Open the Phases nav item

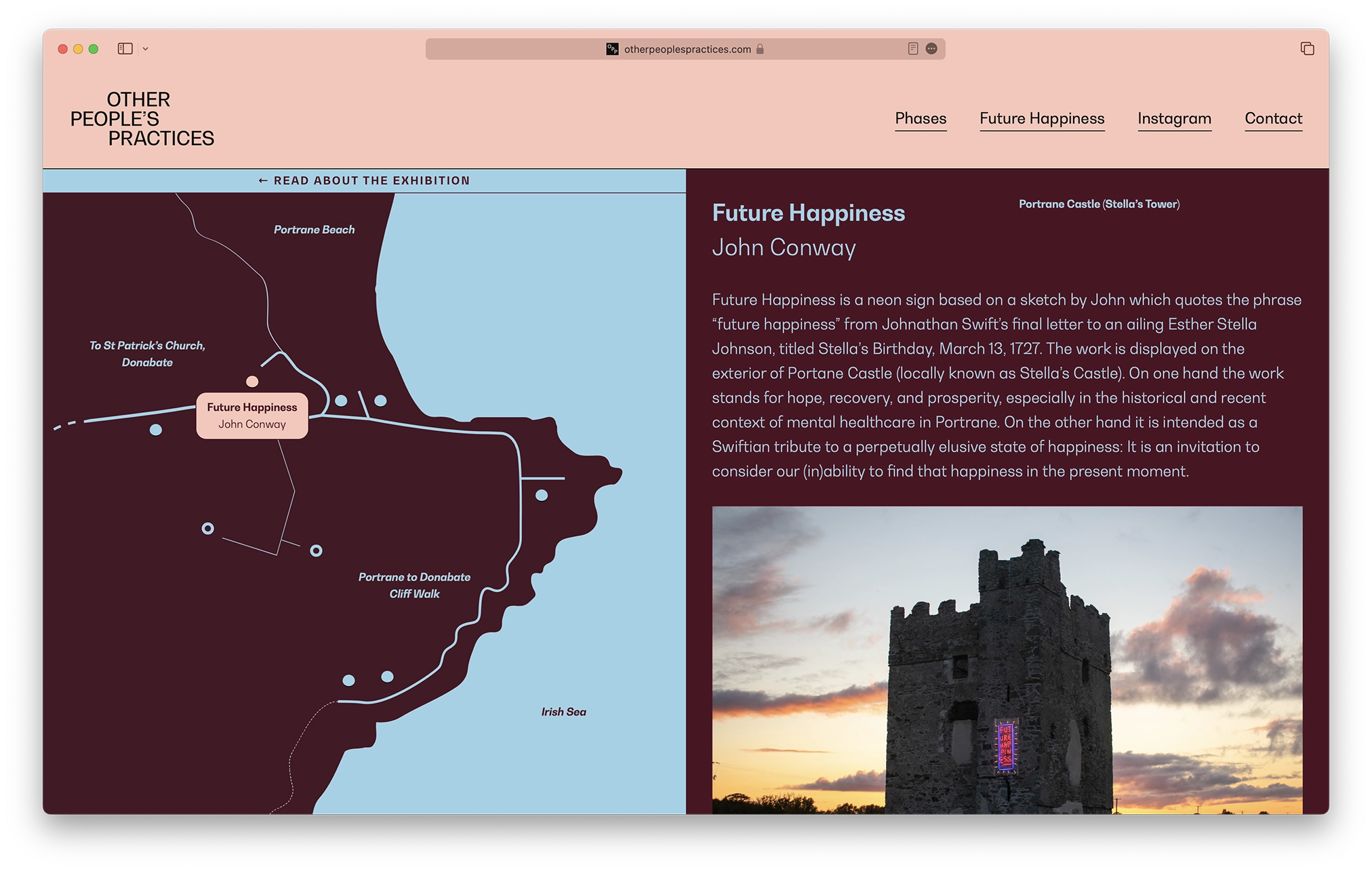920,119
